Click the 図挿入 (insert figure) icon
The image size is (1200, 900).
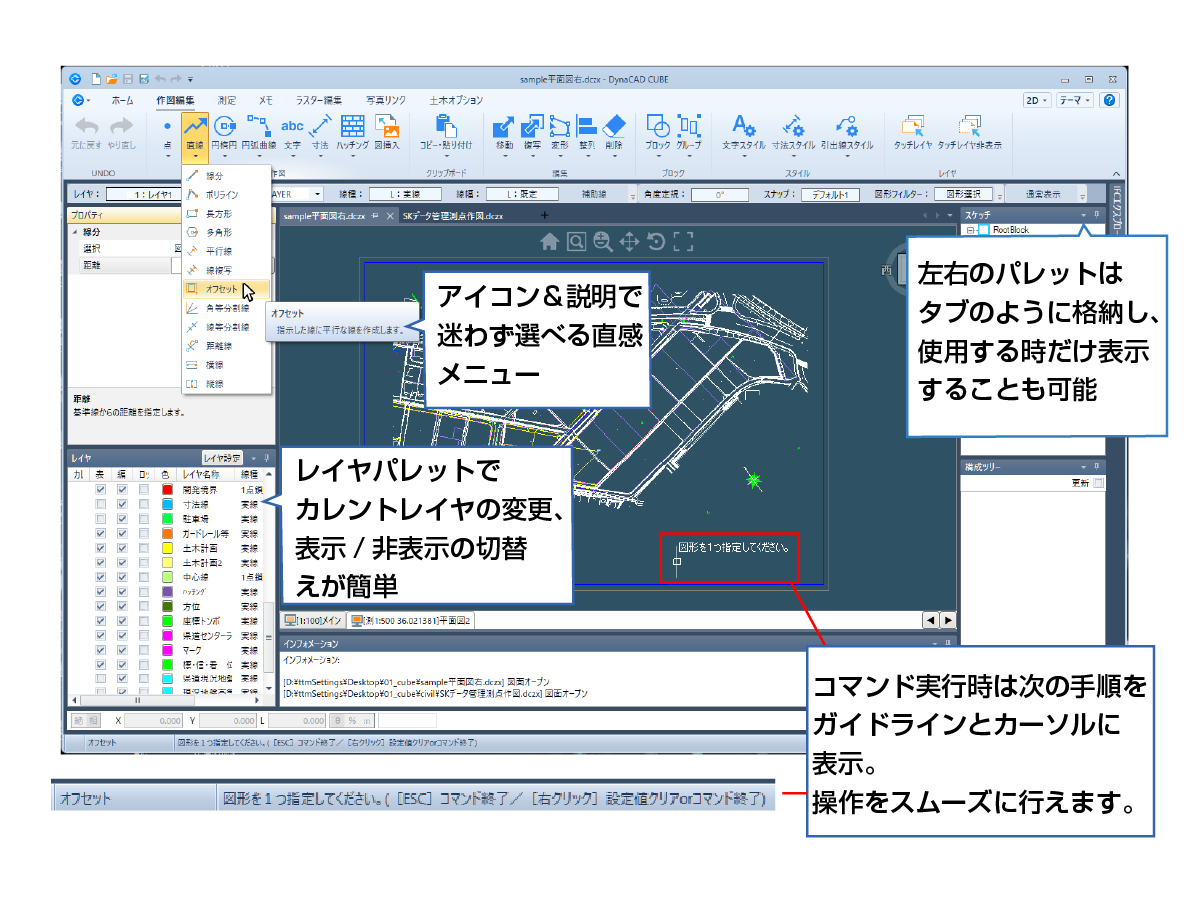(386, 132)
